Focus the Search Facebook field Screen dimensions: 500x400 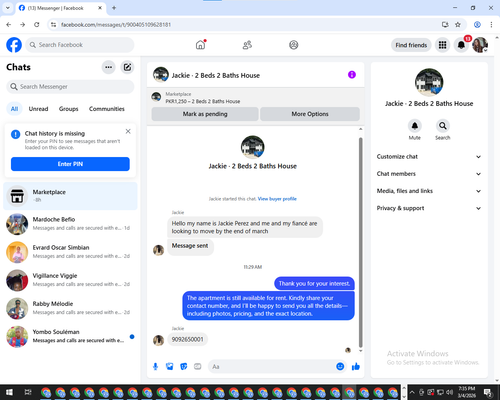(x=80, y=45)
